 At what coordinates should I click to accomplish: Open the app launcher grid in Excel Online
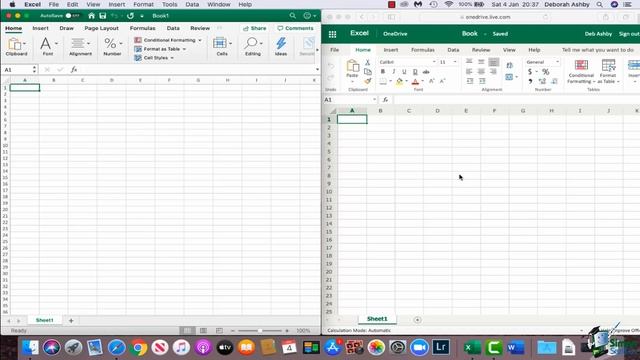(x=333, y=34)
